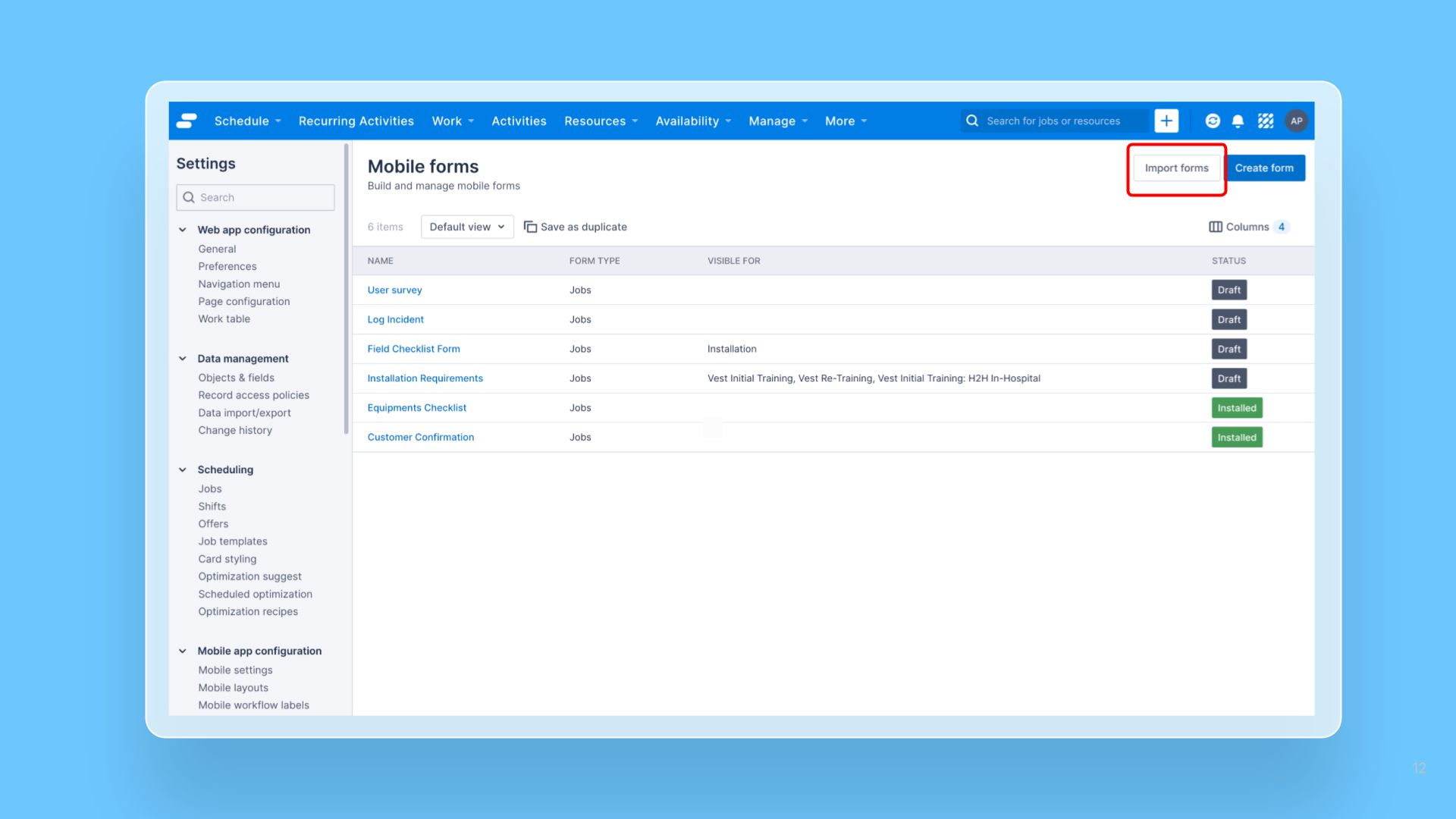The height and width of the screenshot is (819, 1456).
Task: Open the Equipments Checklist form link
Action: point(416,408)
